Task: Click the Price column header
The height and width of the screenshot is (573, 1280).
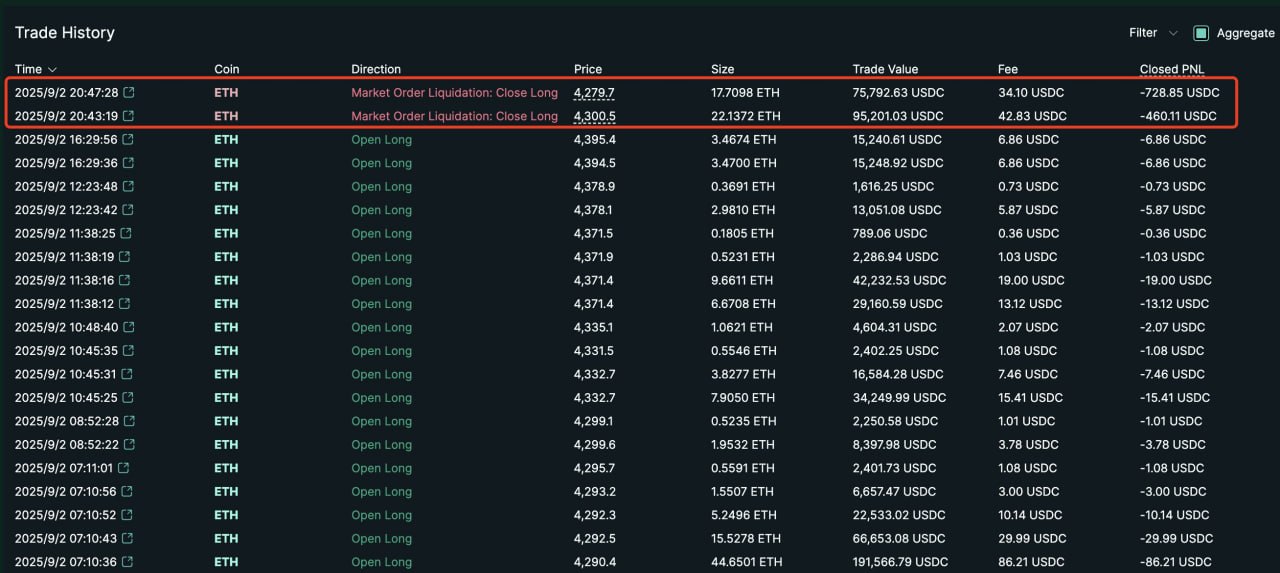Action: pyautogui.click(x=588, y=69)
